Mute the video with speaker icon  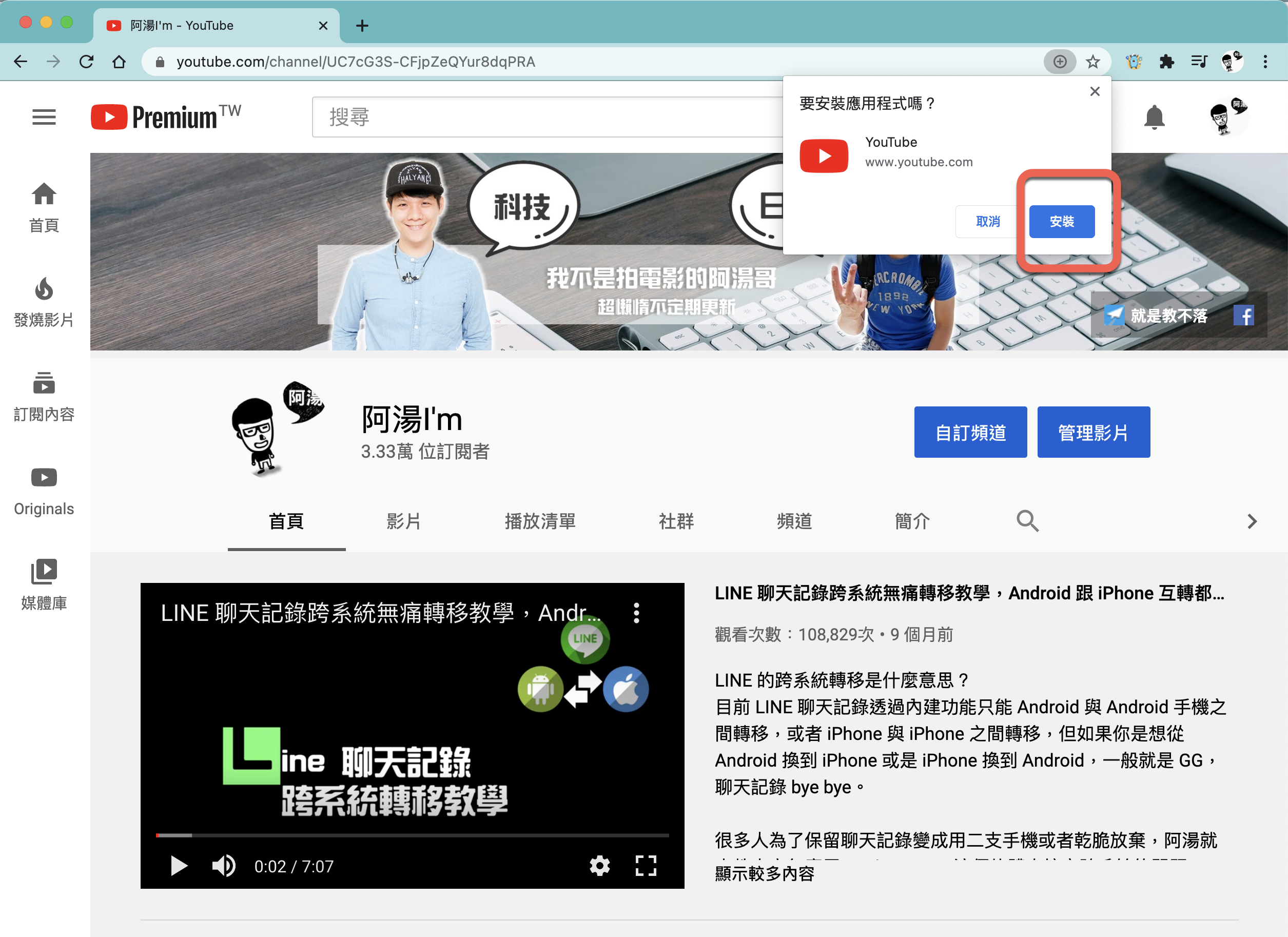[223, 866]
